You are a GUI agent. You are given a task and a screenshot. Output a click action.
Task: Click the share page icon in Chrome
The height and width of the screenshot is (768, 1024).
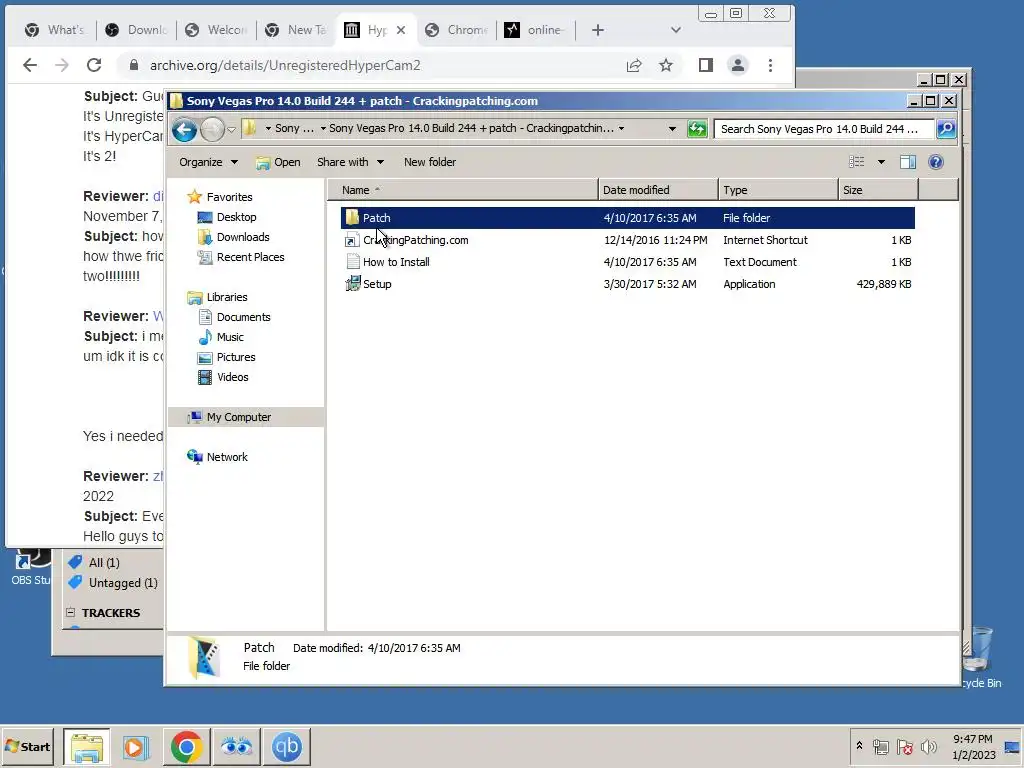(x=633, y=65)
